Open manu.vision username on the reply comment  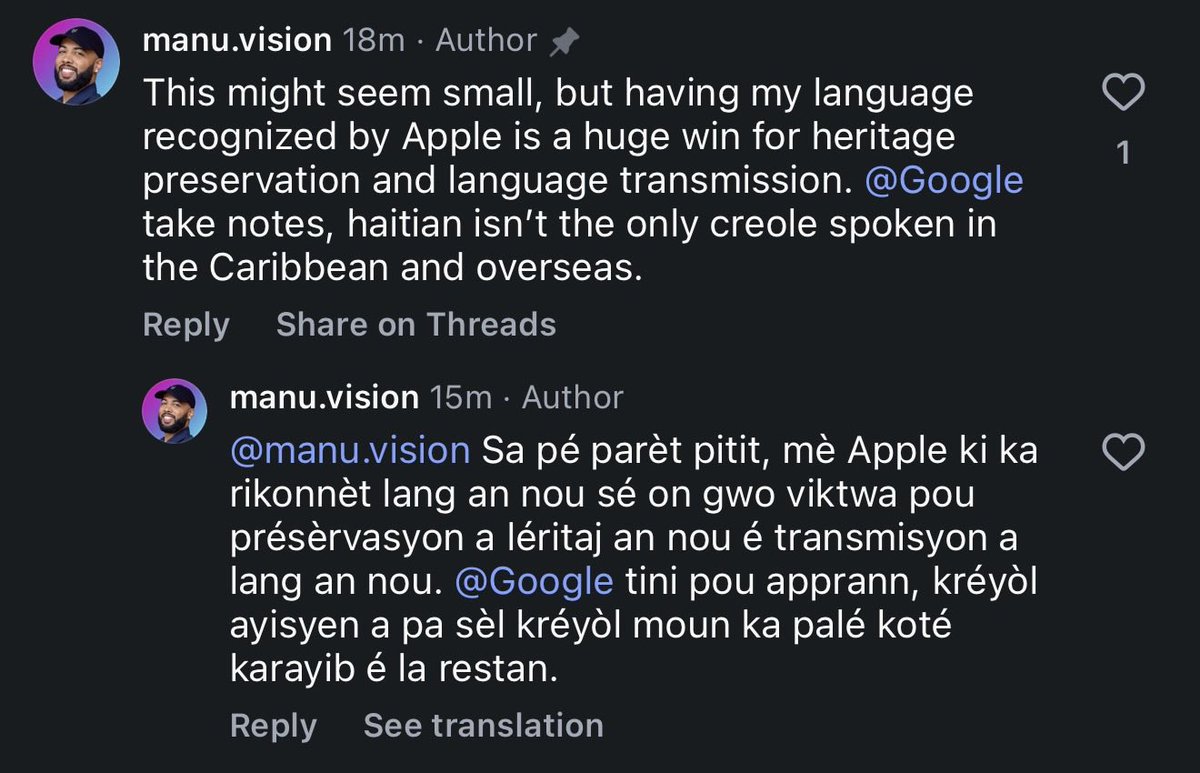click(324, 397)
